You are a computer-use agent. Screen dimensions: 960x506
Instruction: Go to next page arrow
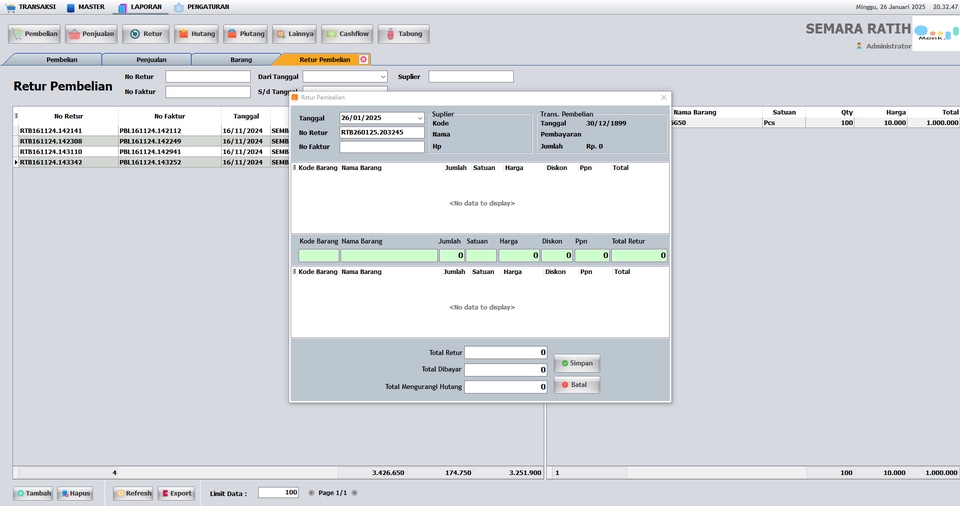[354, 493]
